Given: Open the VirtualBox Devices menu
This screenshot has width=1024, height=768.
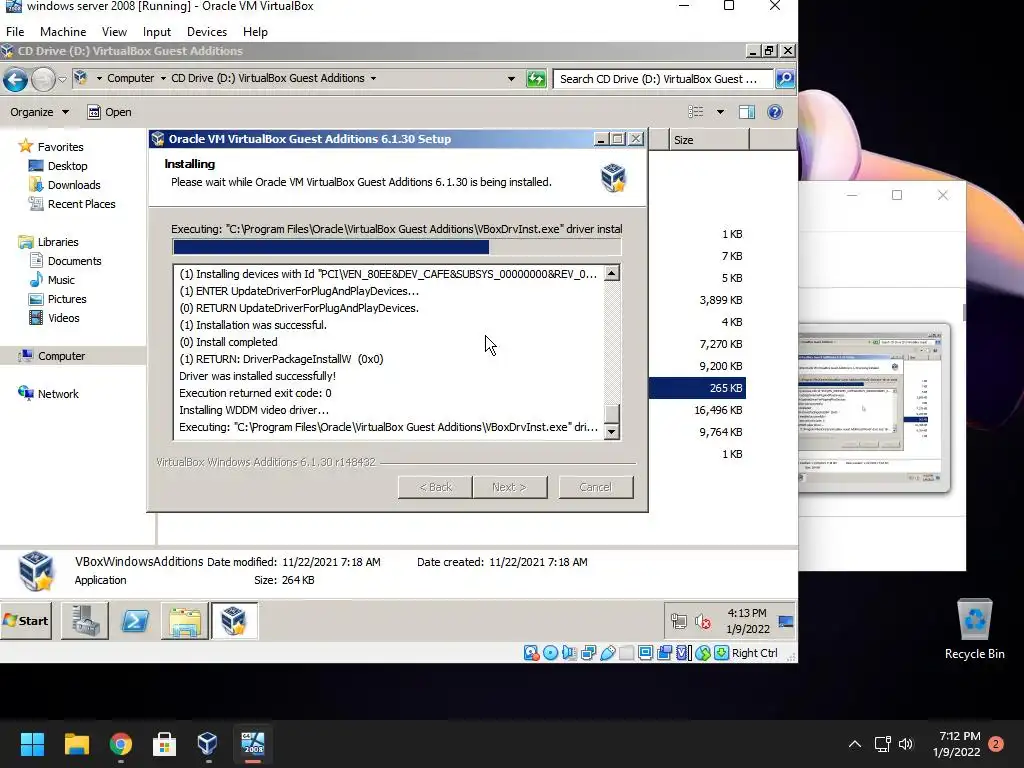Looking at the screenshot, I should pos(207,31).
